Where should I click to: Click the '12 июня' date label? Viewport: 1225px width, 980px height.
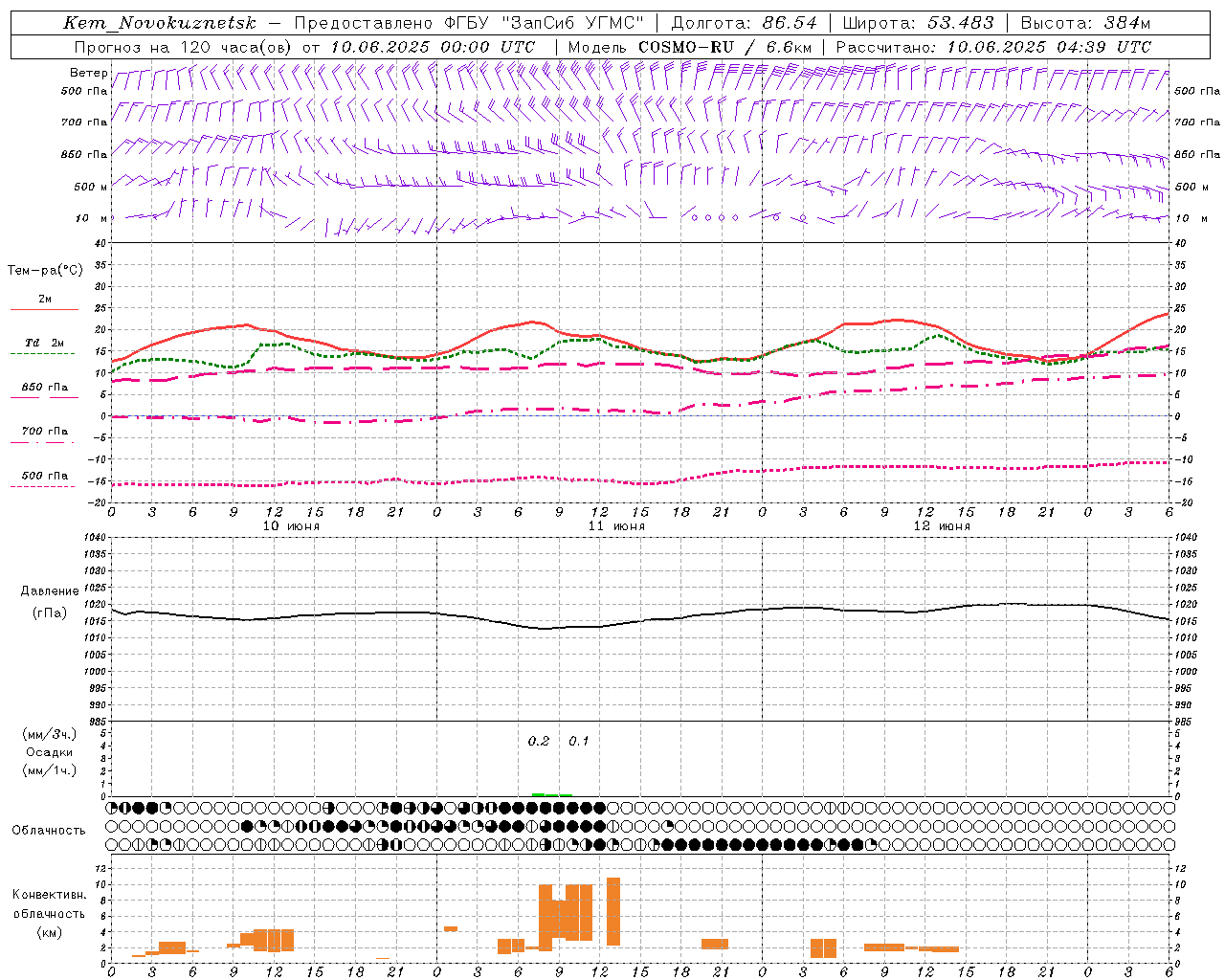tap(942, 526)
